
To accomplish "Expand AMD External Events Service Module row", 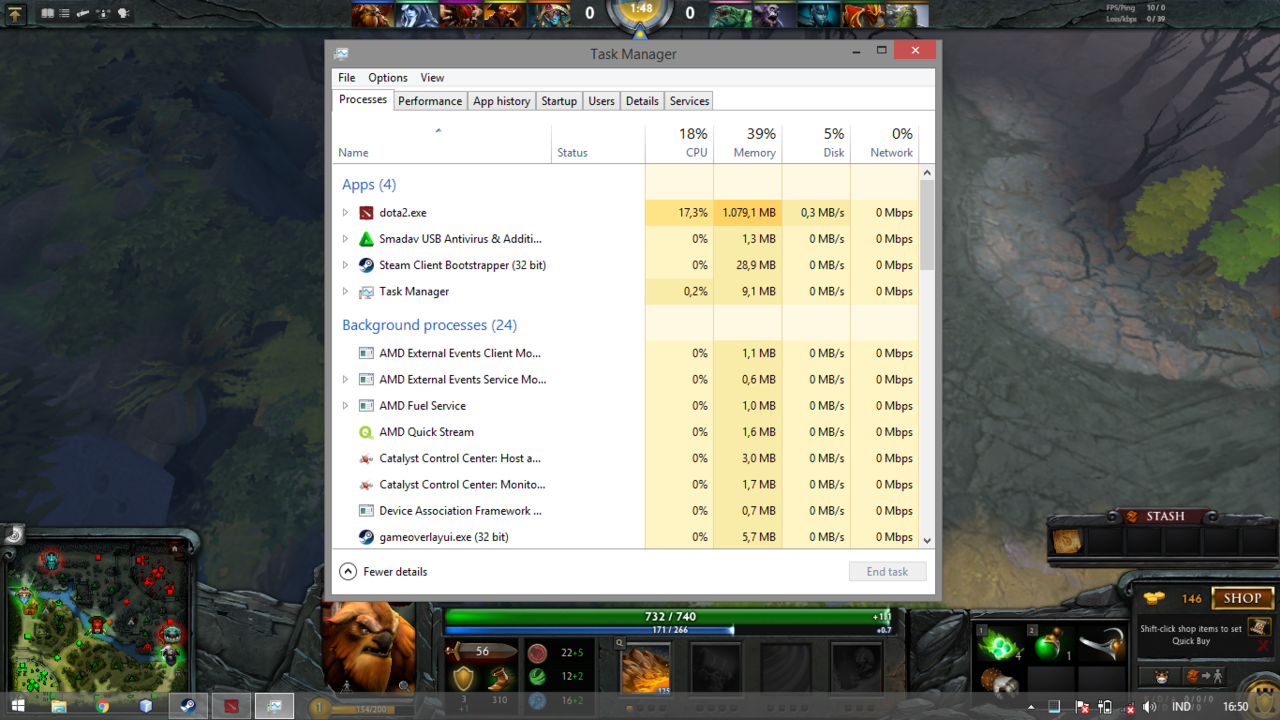I will coord(345,380).
